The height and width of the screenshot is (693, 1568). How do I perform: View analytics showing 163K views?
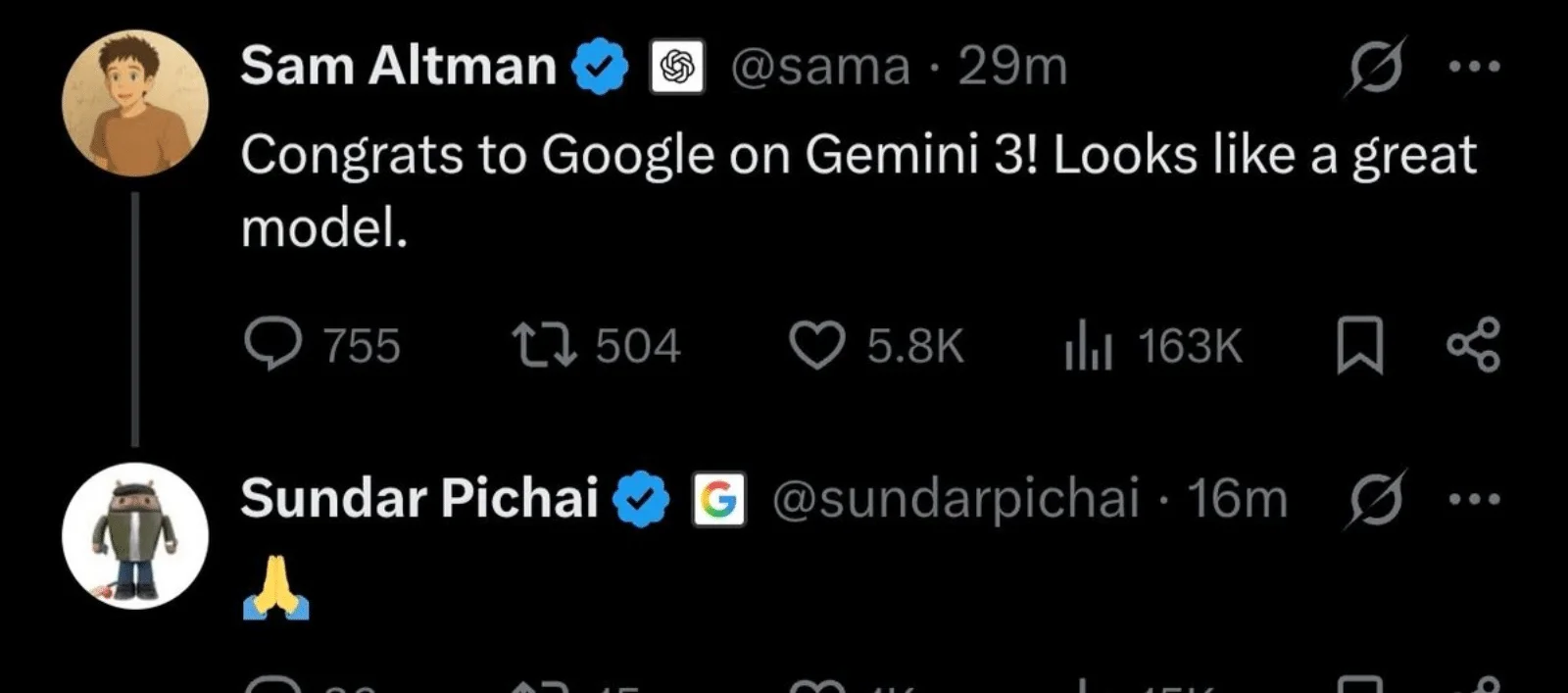point(1089,346)
